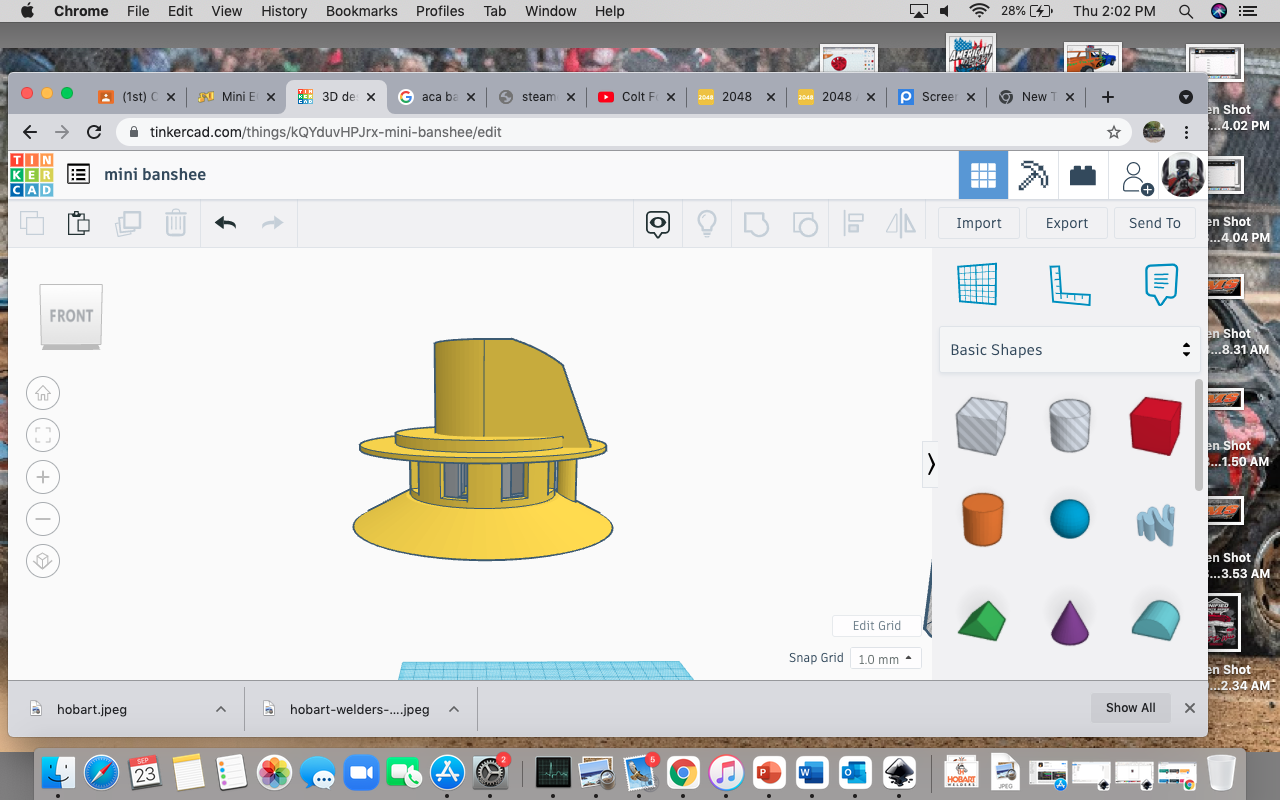
Task: Click the Tinkercad logo
Action: [32, 174]
